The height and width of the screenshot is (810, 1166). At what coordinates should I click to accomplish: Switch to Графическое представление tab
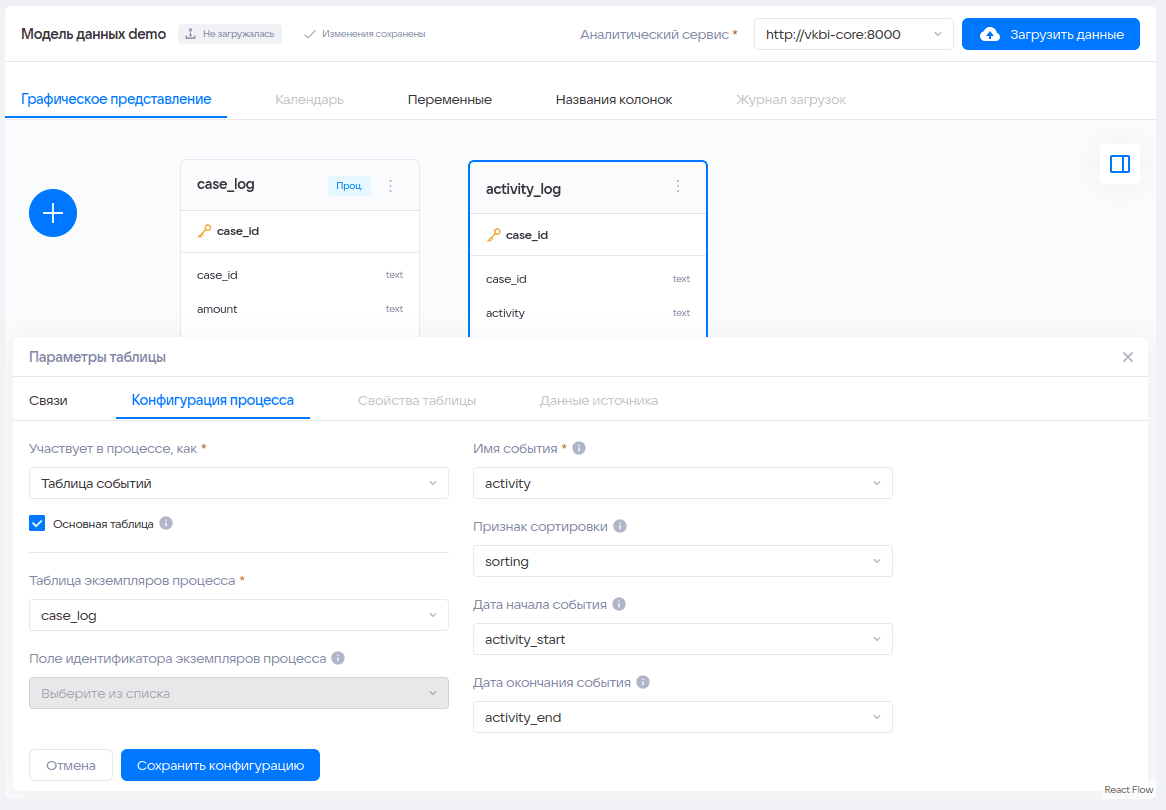click(x=116, y=99)
